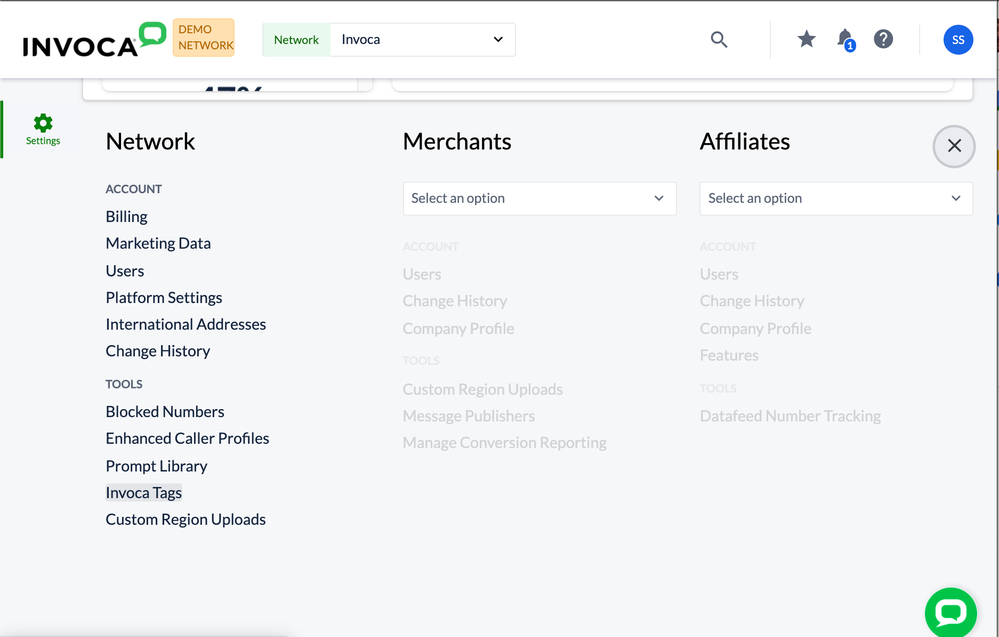Open Blocked Numbers tool
The image size is (999, 637).
165,412
